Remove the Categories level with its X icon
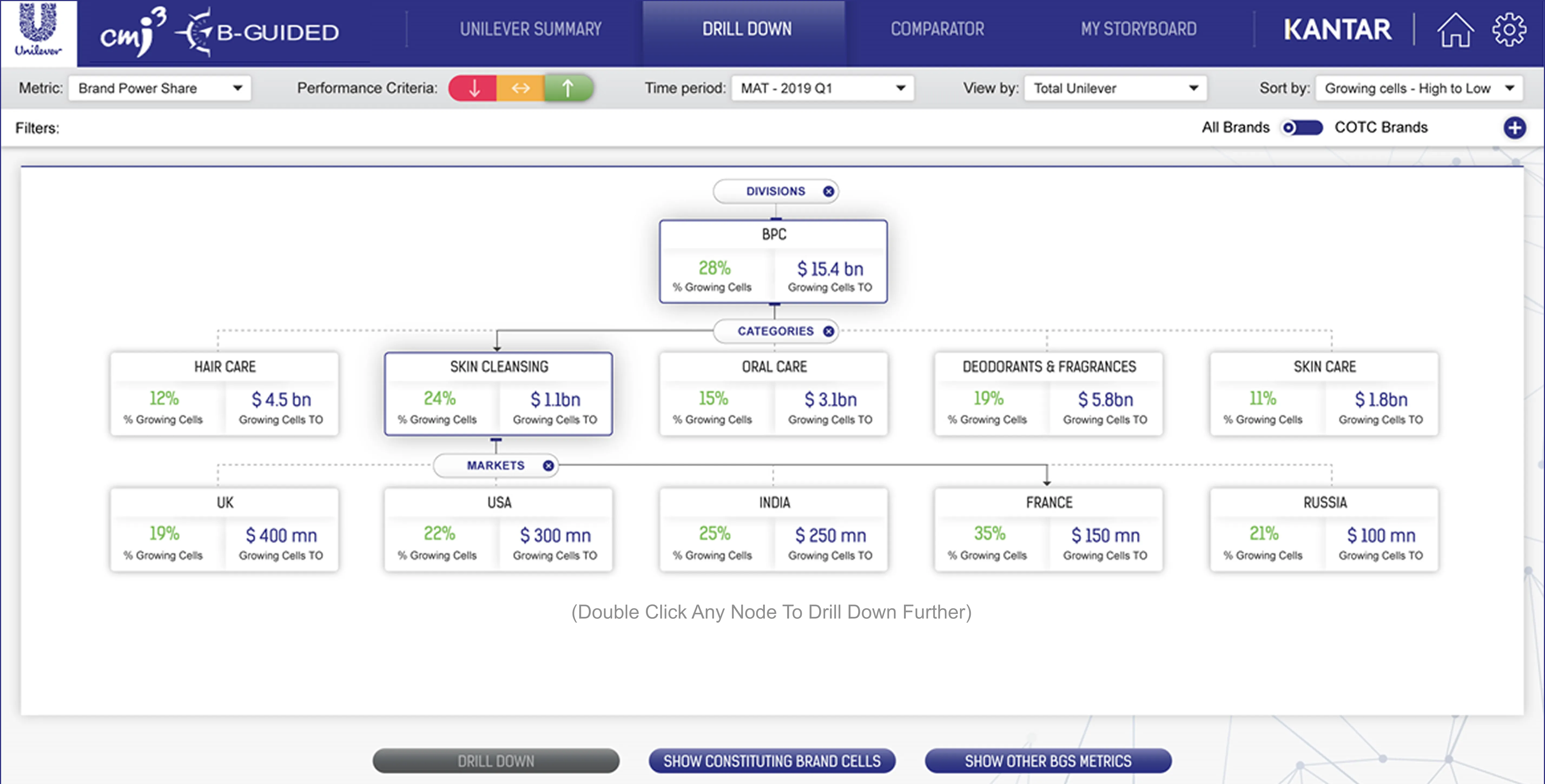 point(828,331)
